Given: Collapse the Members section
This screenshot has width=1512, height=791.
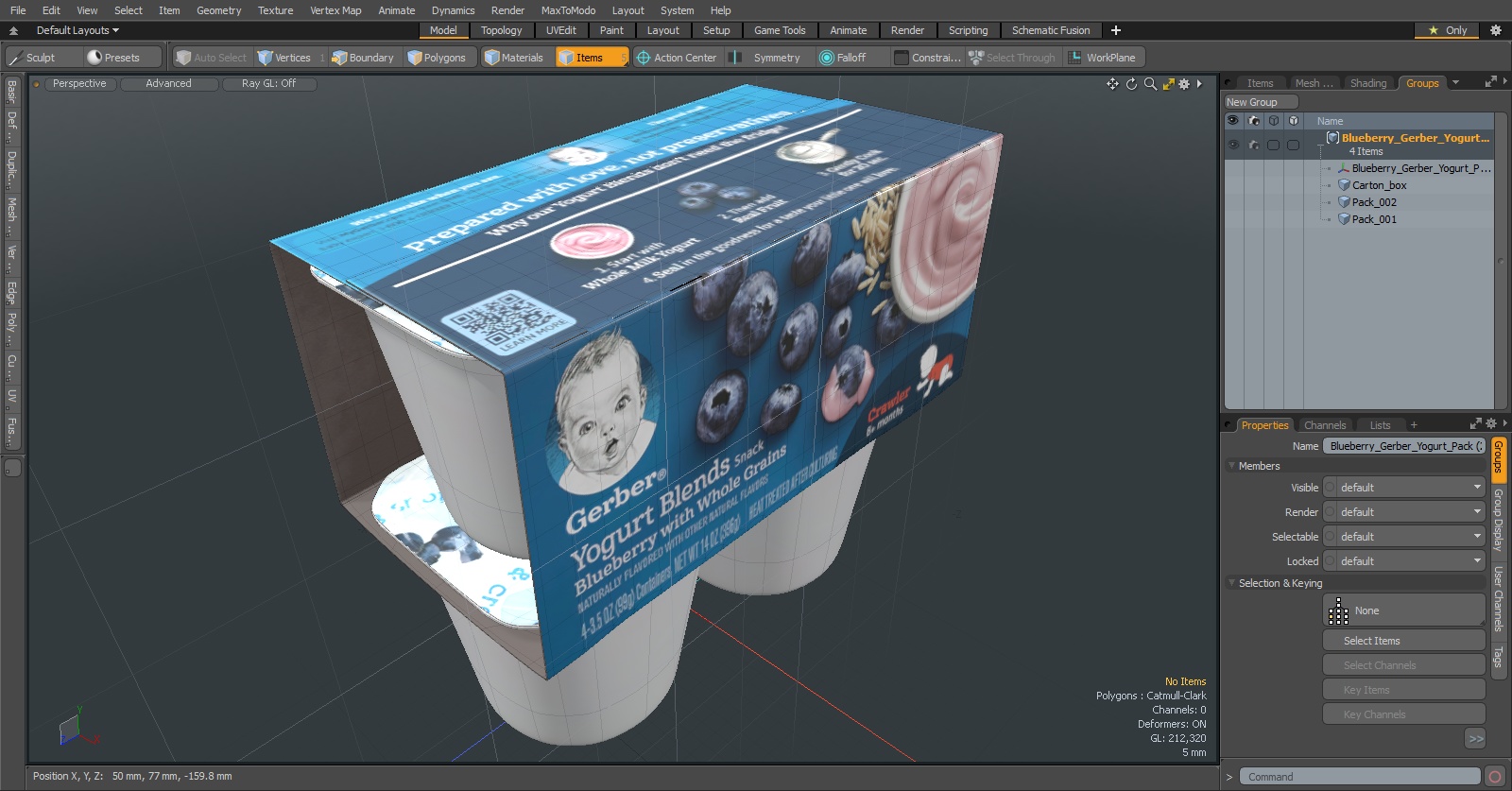Looking at the screenshot, I should click(x=1231, y=466).
